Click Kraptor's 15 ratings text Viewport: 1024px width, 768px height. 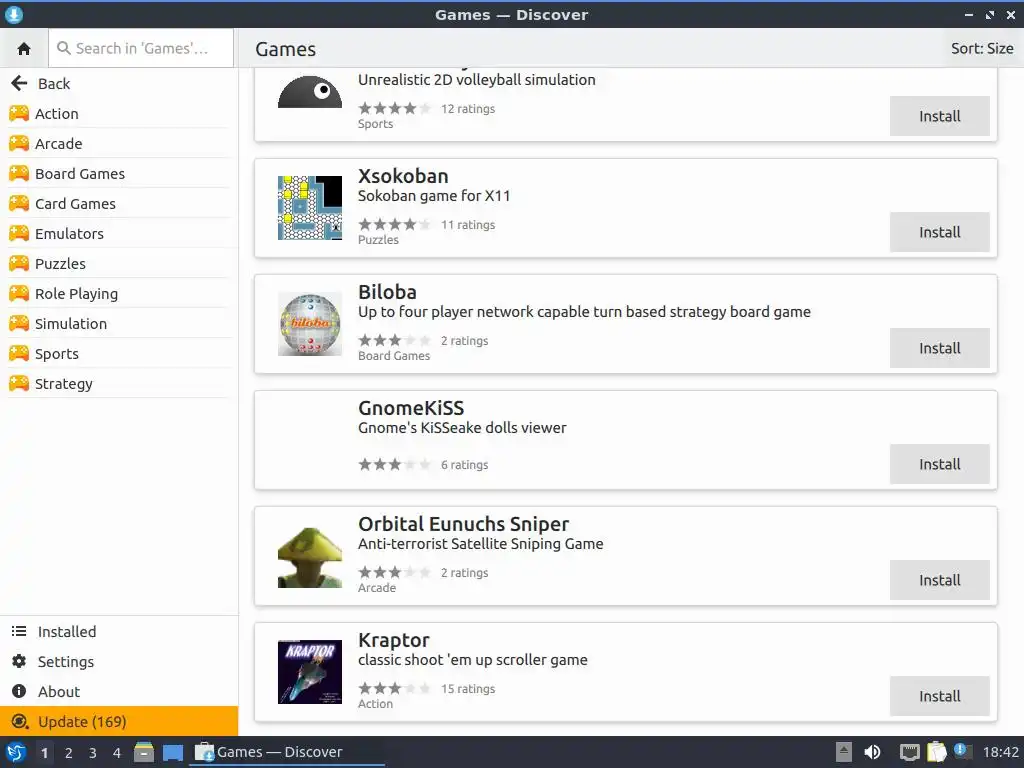point(468,689)
